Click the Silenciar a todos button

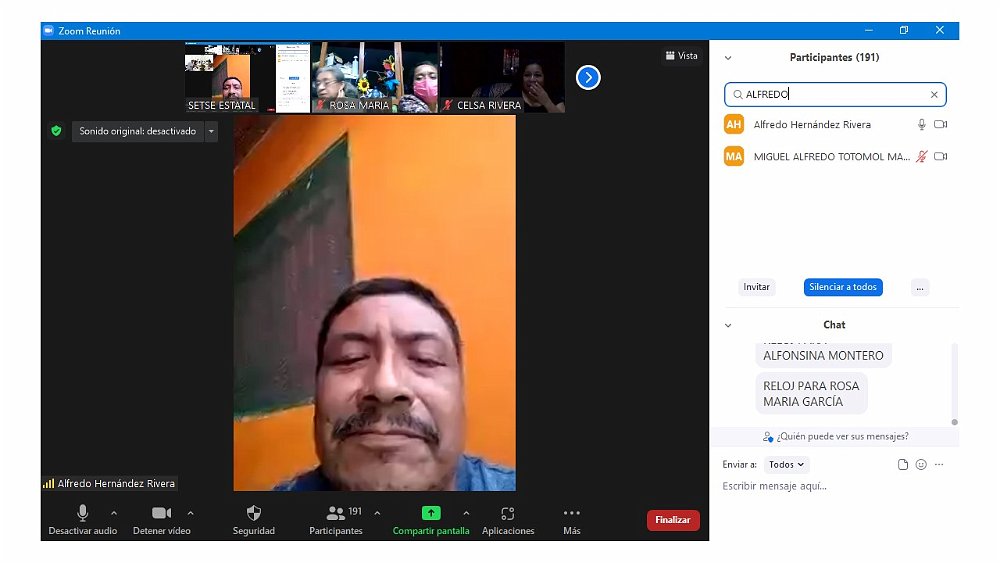coord(843,287)
